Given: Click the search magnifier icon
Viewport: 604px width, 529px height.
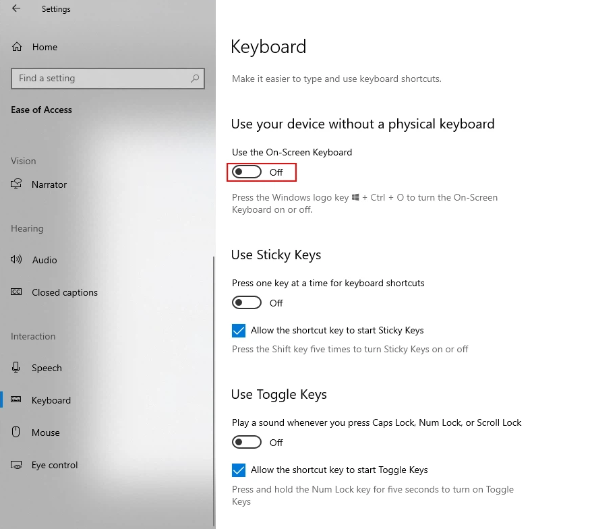Looking at the screenshot, I should click(x=195, y=78).
